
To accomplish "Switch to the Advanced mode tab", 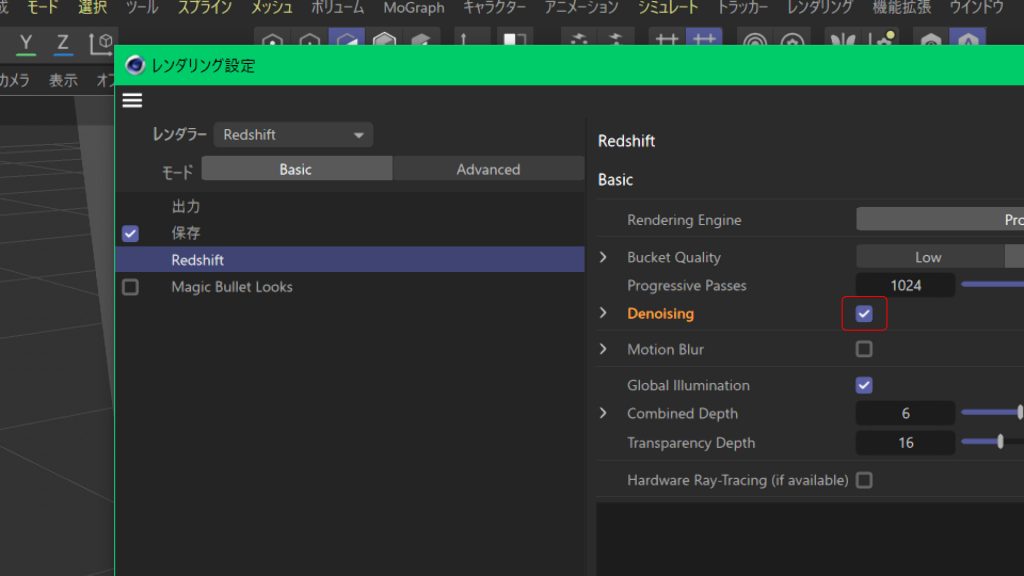I will click(x=488, y=169).
